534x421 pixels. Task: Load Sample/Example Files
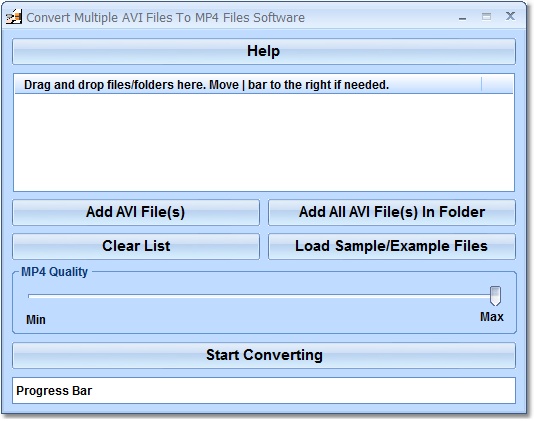point(392,246)
